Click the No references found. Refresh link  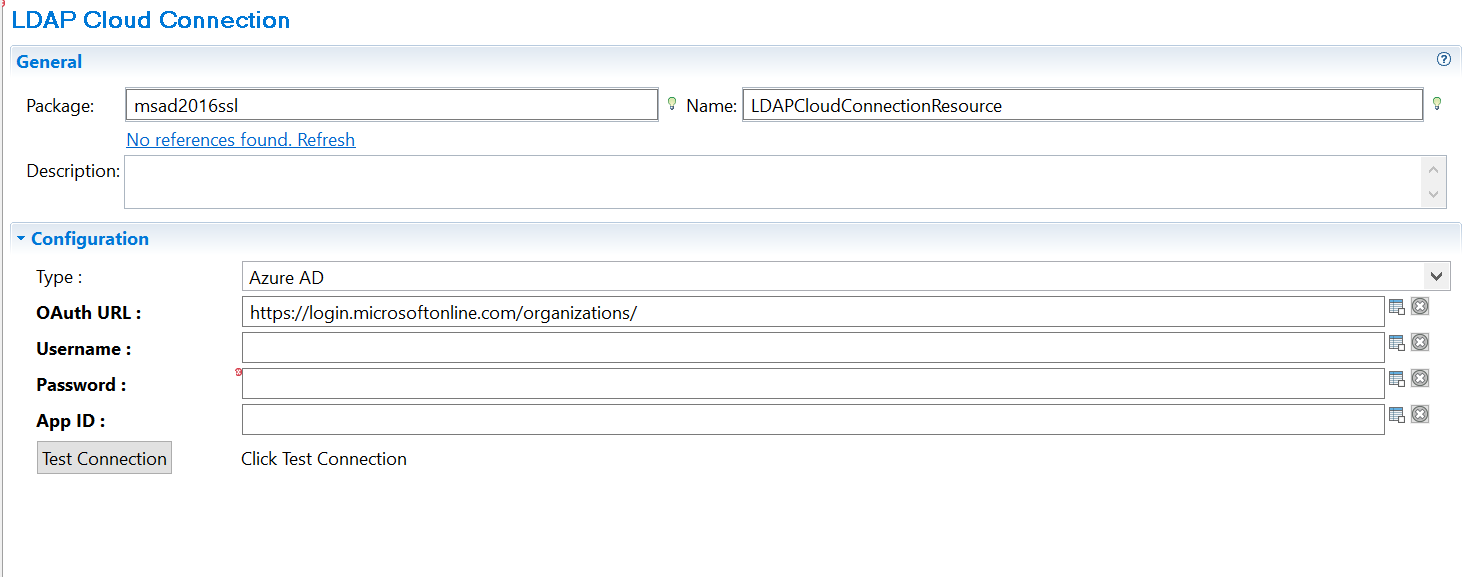tap(240, 140)
